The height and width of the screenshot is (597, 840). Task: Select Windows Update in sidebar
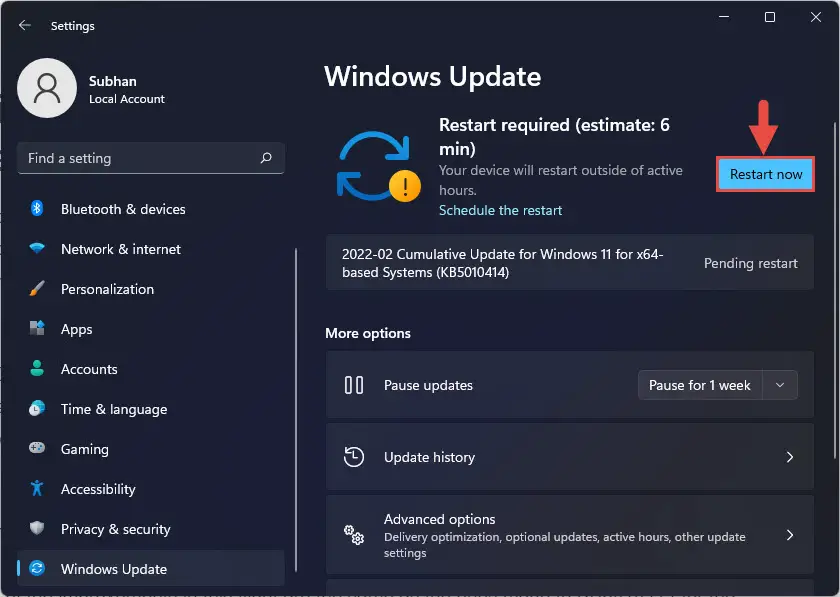(x=113, y=569)
